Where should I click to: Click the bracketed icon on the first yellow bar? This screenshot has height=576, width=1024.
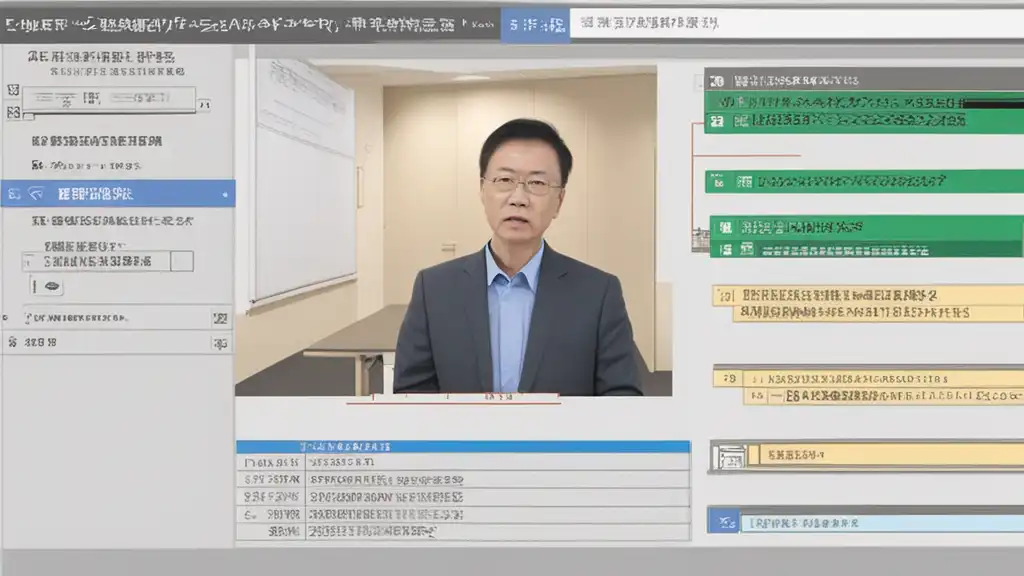726,296
